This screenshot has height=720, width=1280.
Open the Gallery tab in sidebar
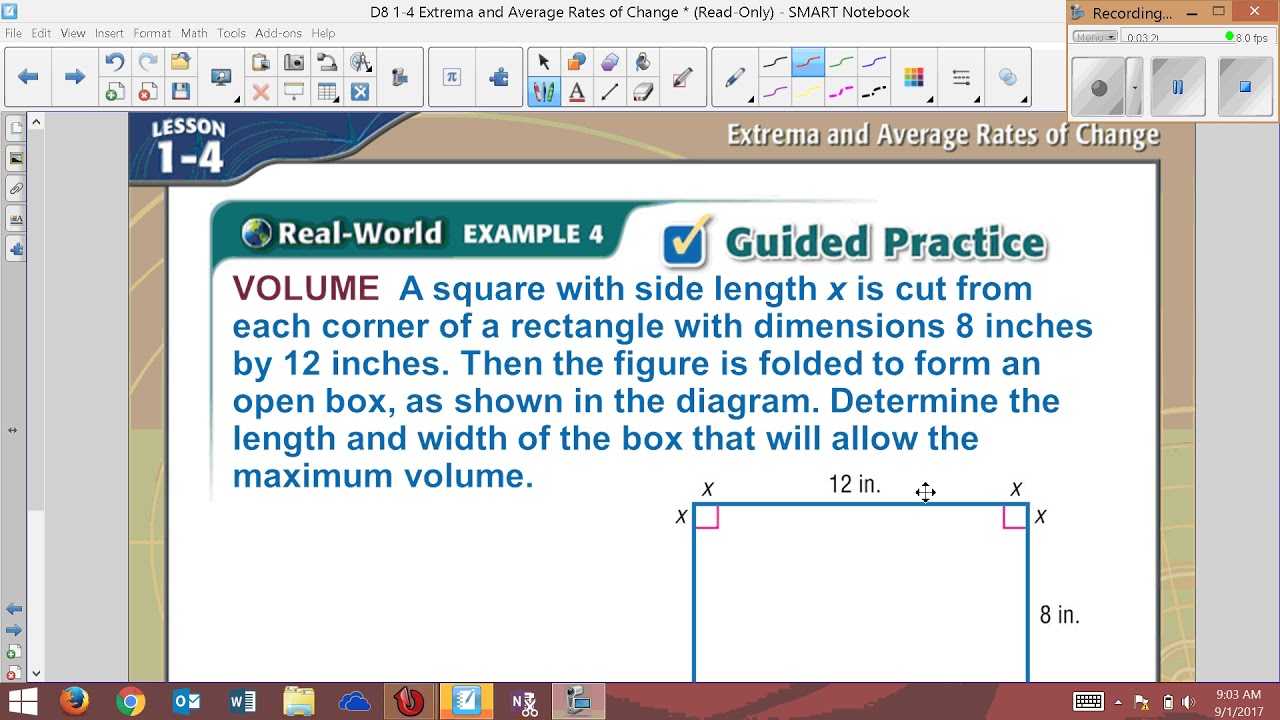coord(16,158)
